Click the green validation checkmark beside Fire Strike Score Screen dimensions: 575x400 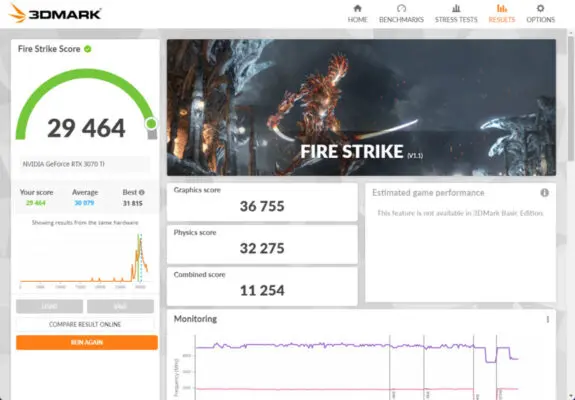[x=88, y=49]
